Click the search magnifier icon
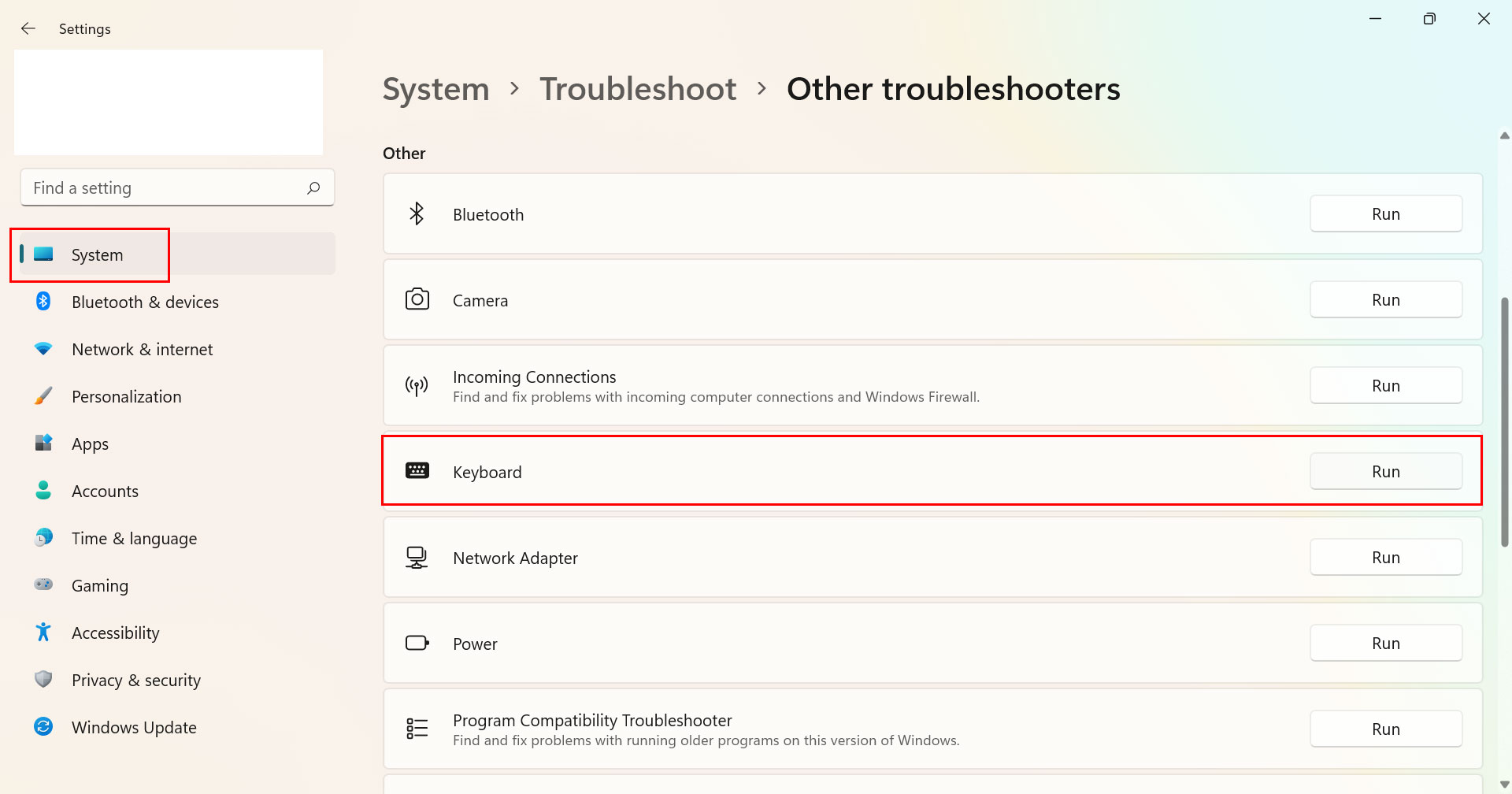This screenshot has width=1512, height=794. [313, 187]
